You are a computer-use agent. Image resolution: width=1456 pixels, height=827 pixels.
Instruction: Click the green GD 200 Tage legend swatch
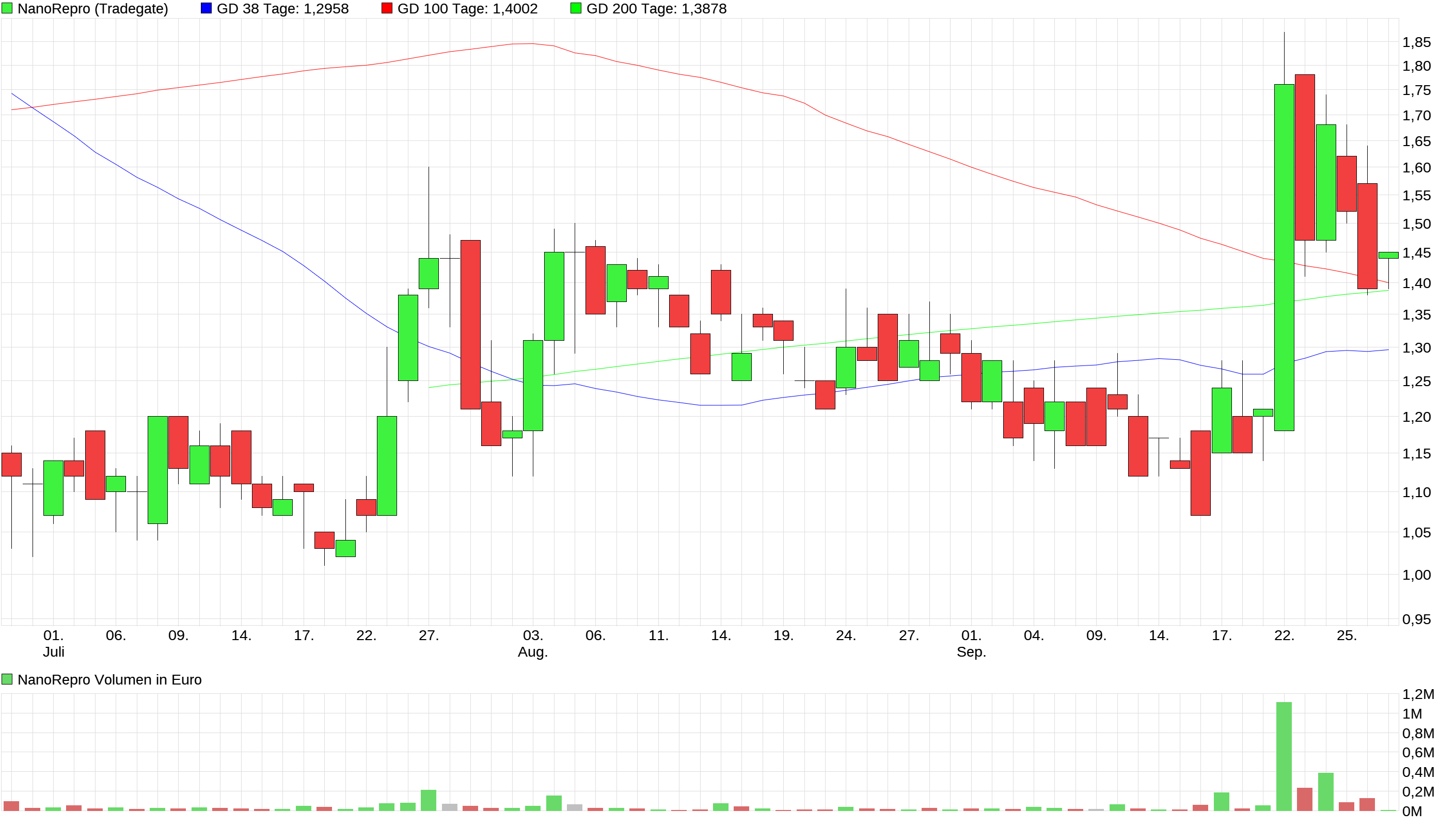576,9
